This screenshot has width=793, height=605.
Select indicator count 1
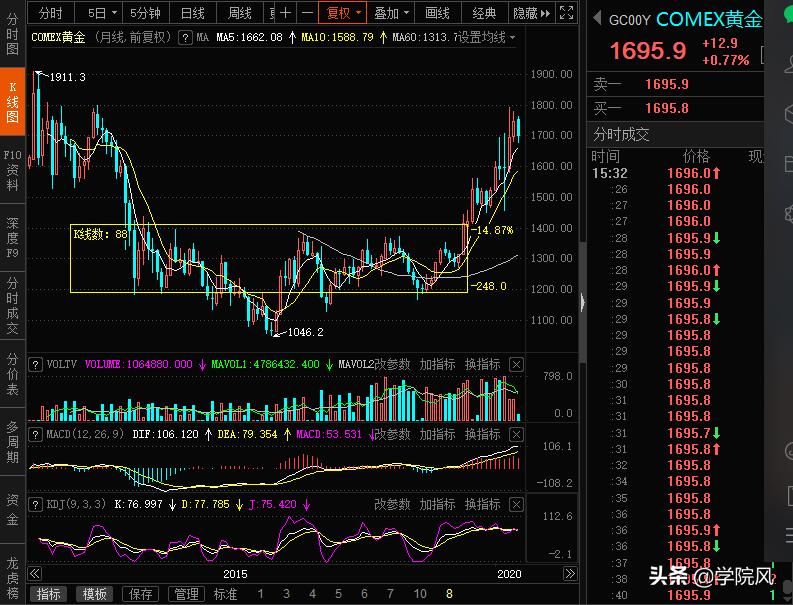click(260, 594)
